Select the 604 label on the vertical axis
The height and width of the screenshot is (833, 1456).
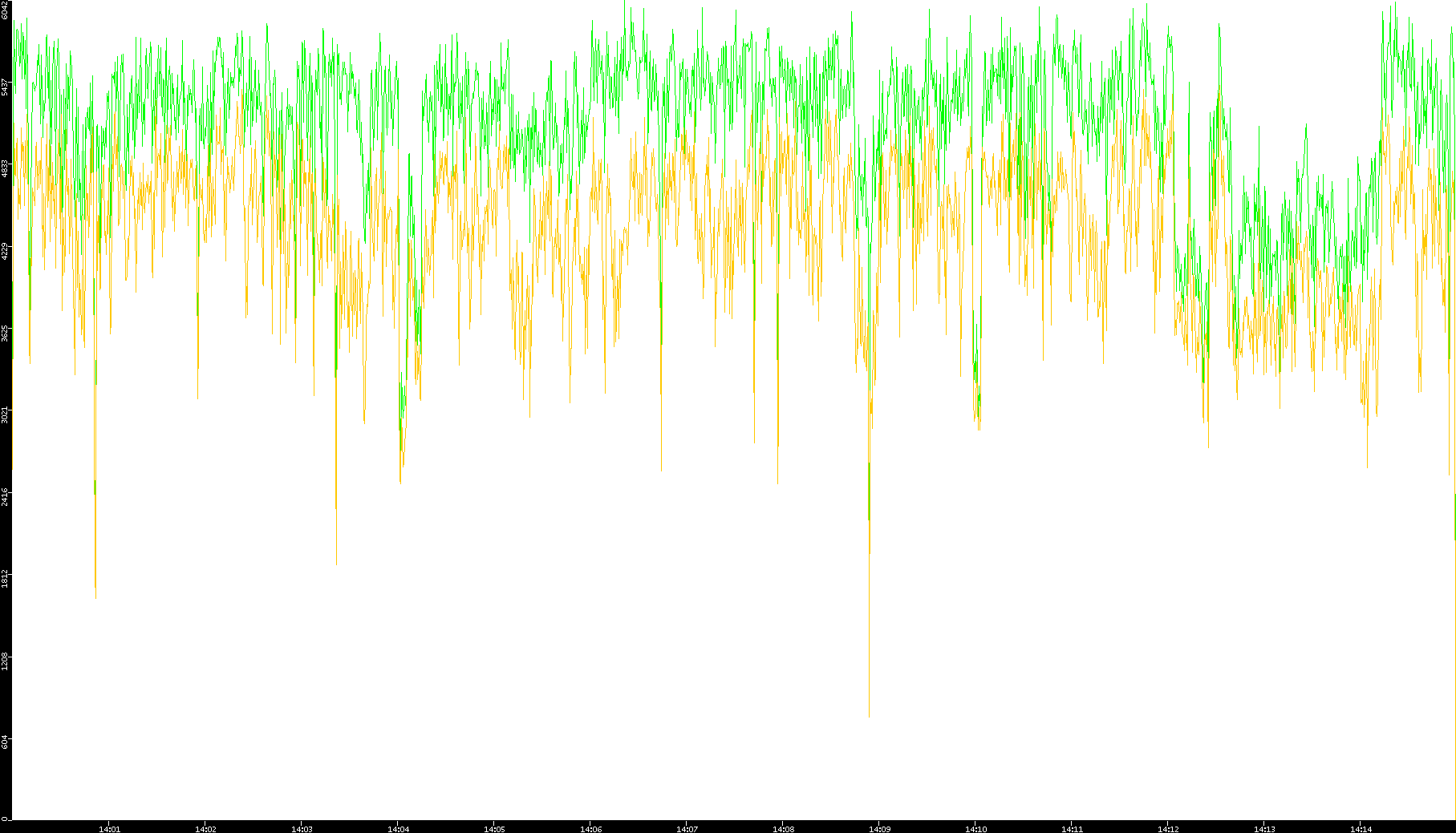click(6, 741)
